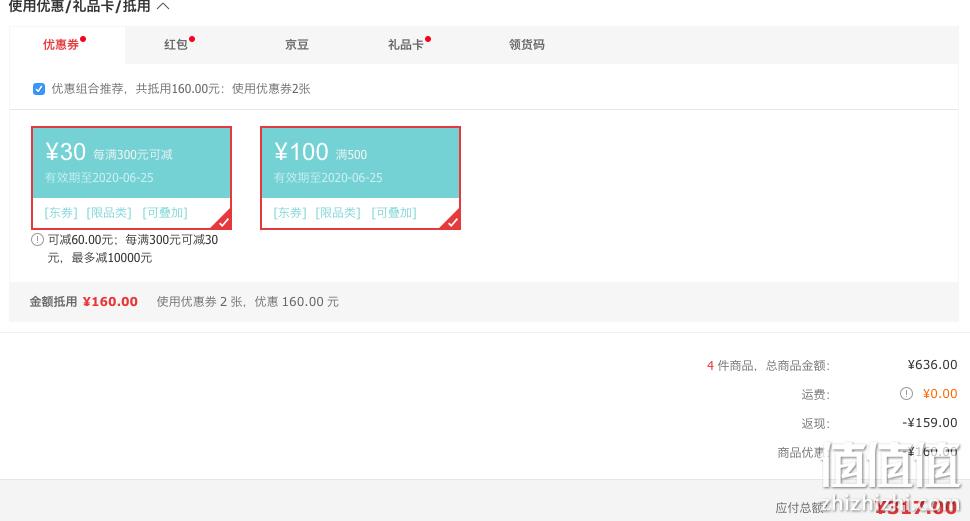Select the 京豆 tab
The width and height of the screenshot is (970, 521).
(297, 45)
